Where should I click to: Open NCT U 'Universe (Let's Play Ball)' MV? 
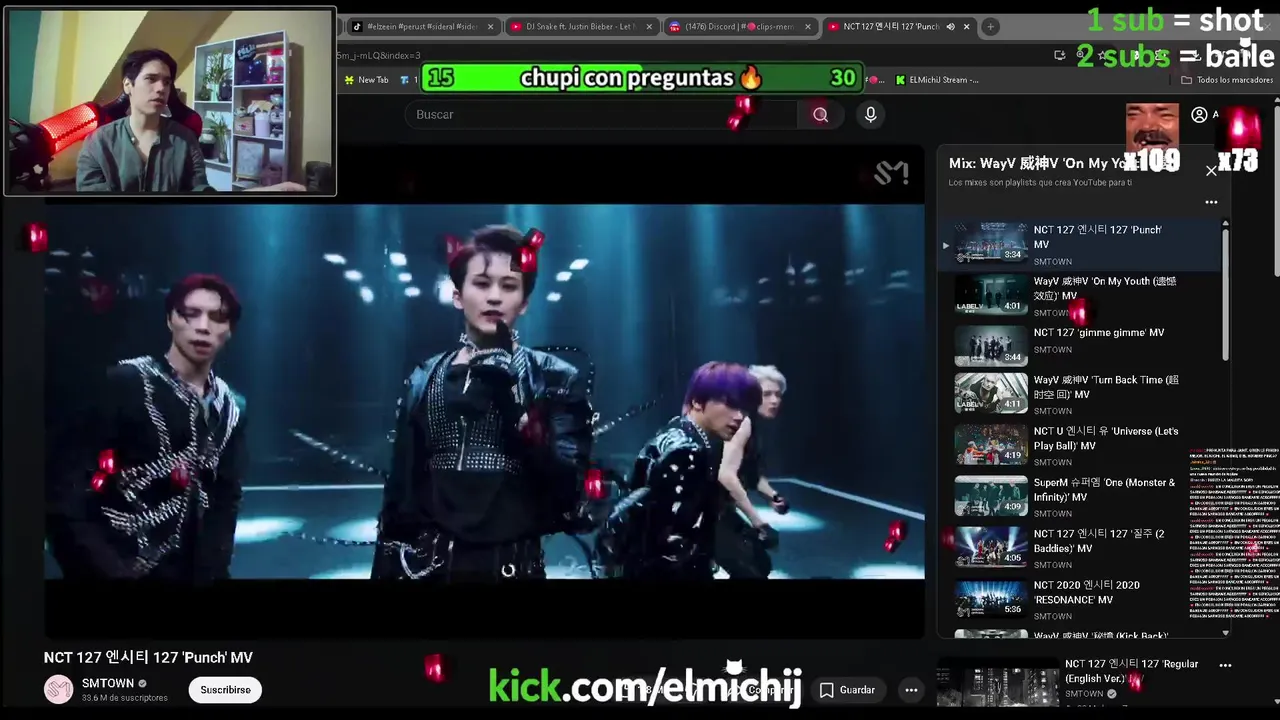(x=1085, y=446)
